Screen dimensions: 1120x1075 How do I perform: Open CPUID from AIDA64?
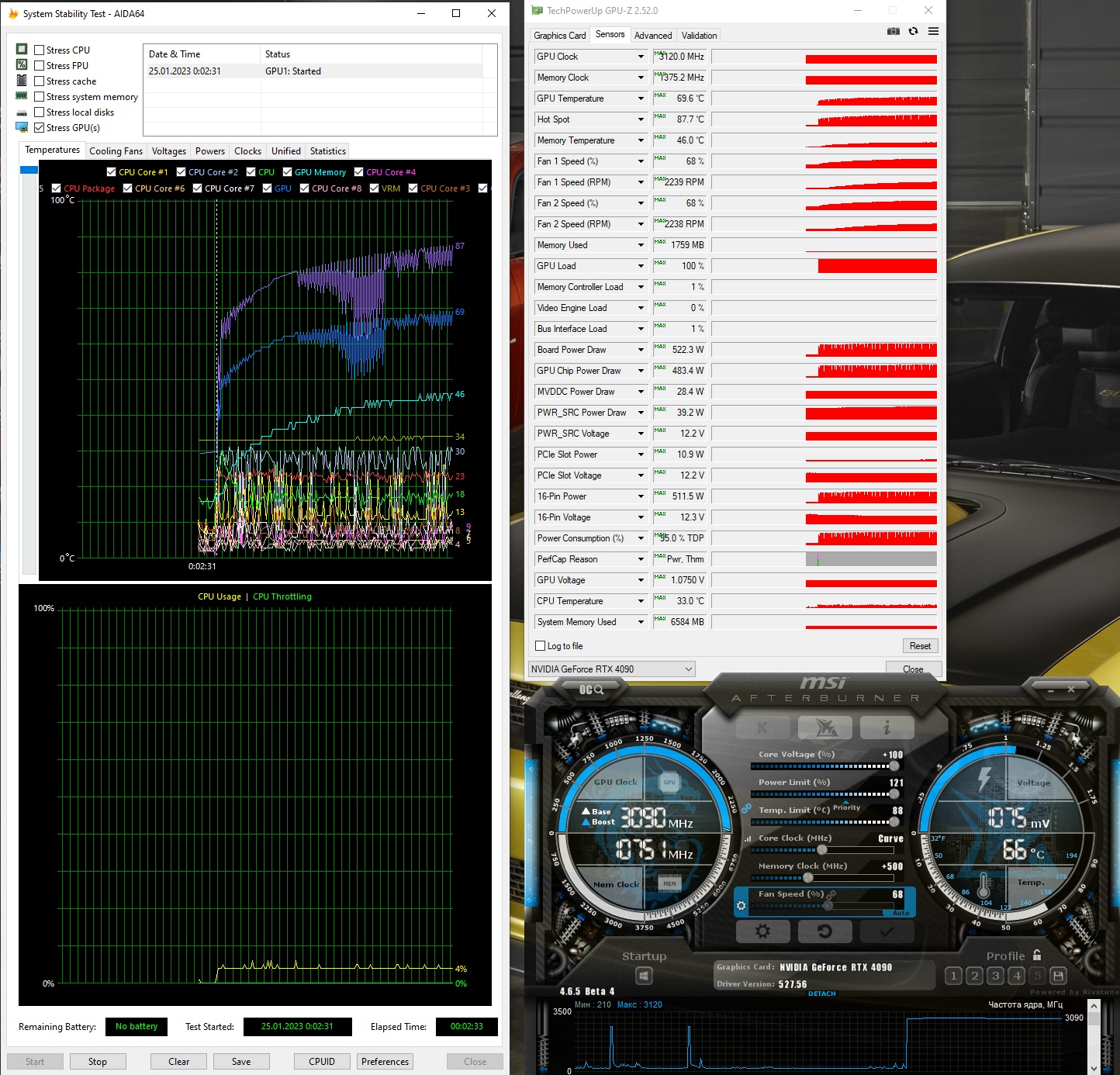point(322,1061)
